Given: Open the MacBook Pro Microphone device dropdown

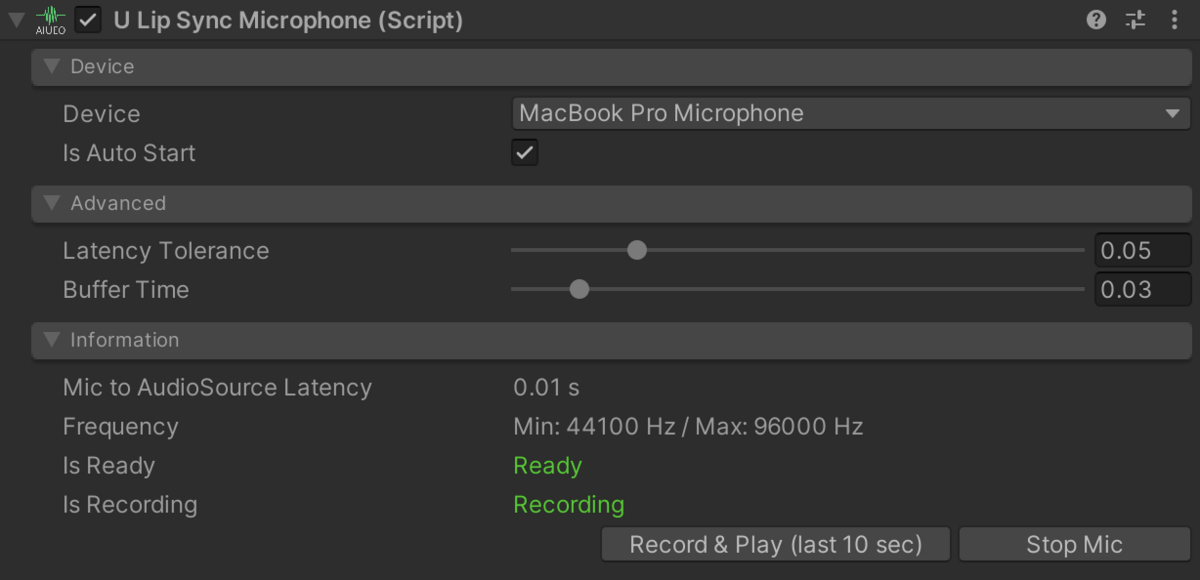Looking at the screenshot, I should 850,114.
